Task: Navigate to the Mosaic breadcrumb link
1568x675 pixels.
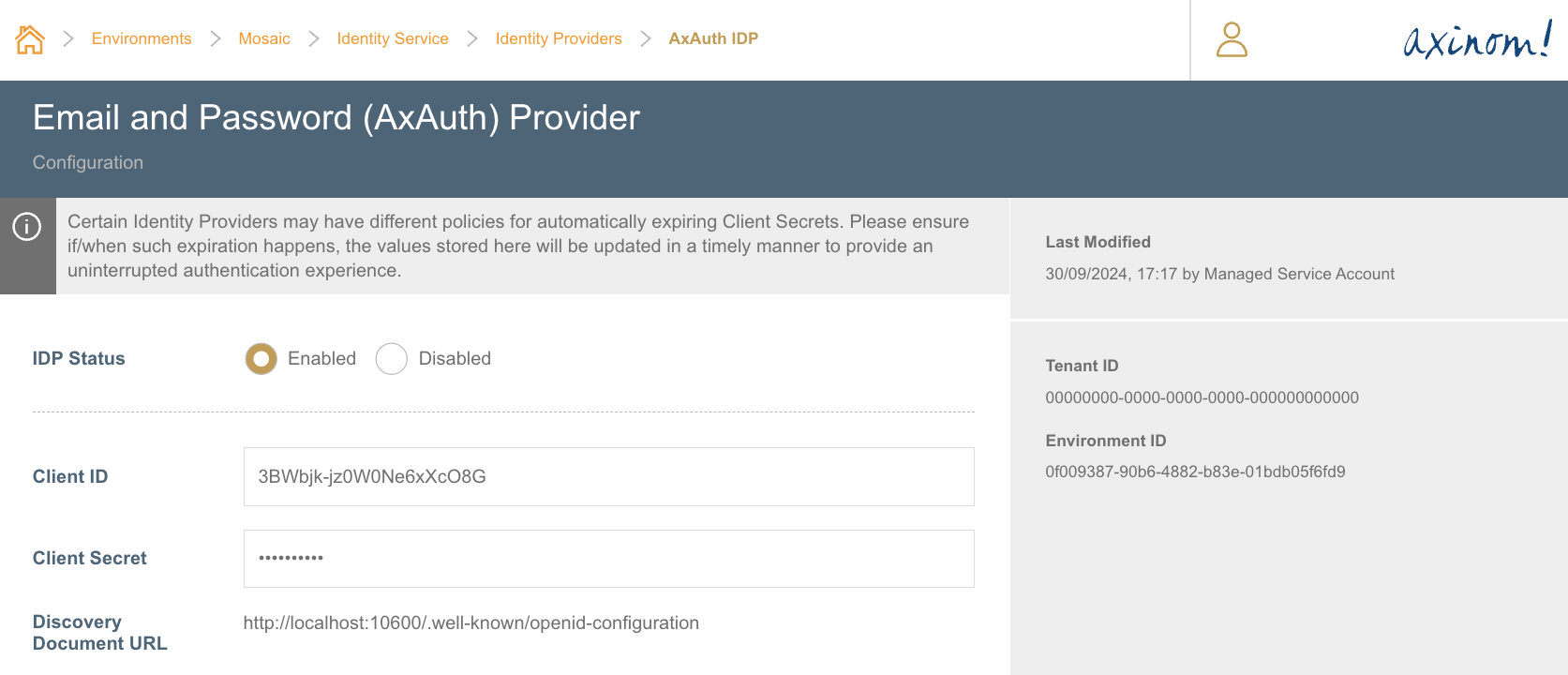Action: coord(264,38)
